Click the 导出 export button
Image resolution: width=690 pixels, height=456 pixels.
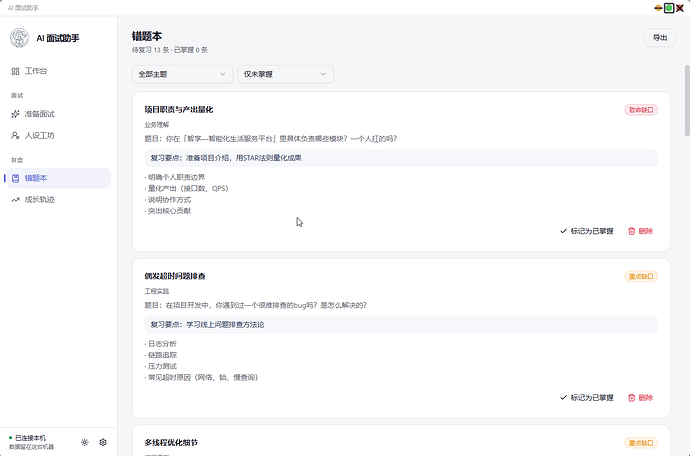click(660, 38)
